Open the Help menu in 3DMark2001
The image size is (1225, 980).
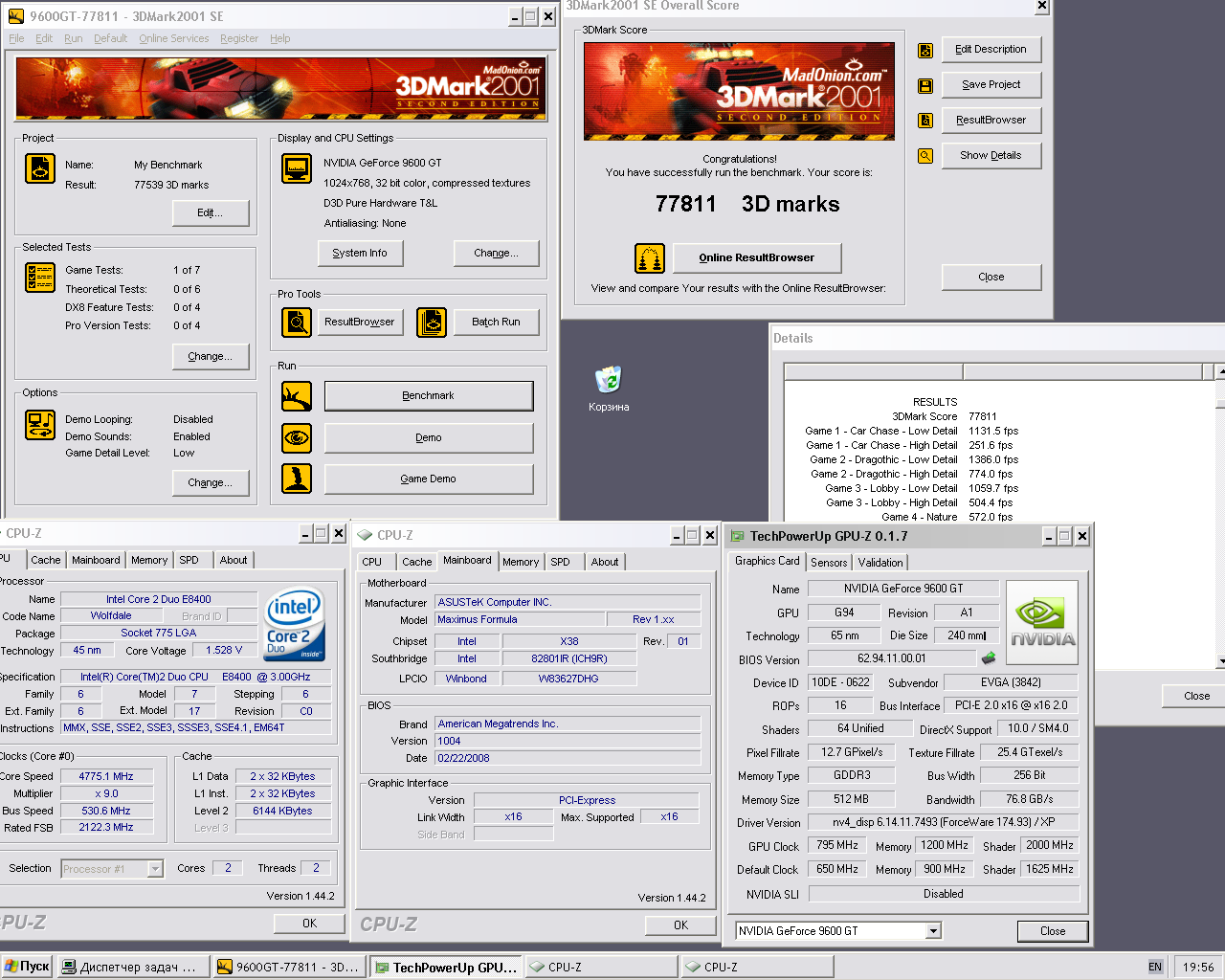280,38
